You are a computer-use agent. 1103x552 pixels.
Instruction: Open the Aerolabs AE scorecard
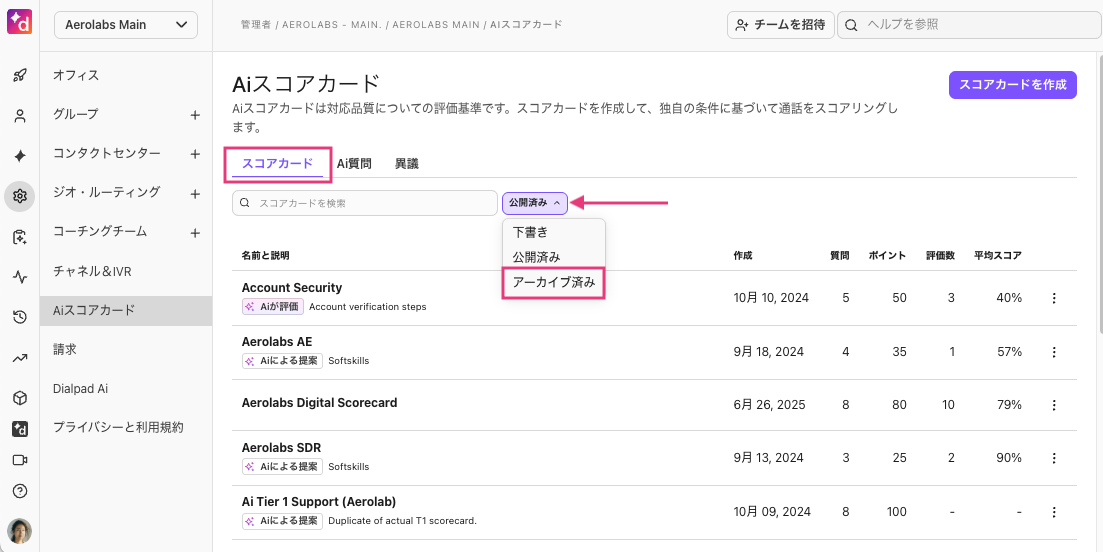[276, 341]
